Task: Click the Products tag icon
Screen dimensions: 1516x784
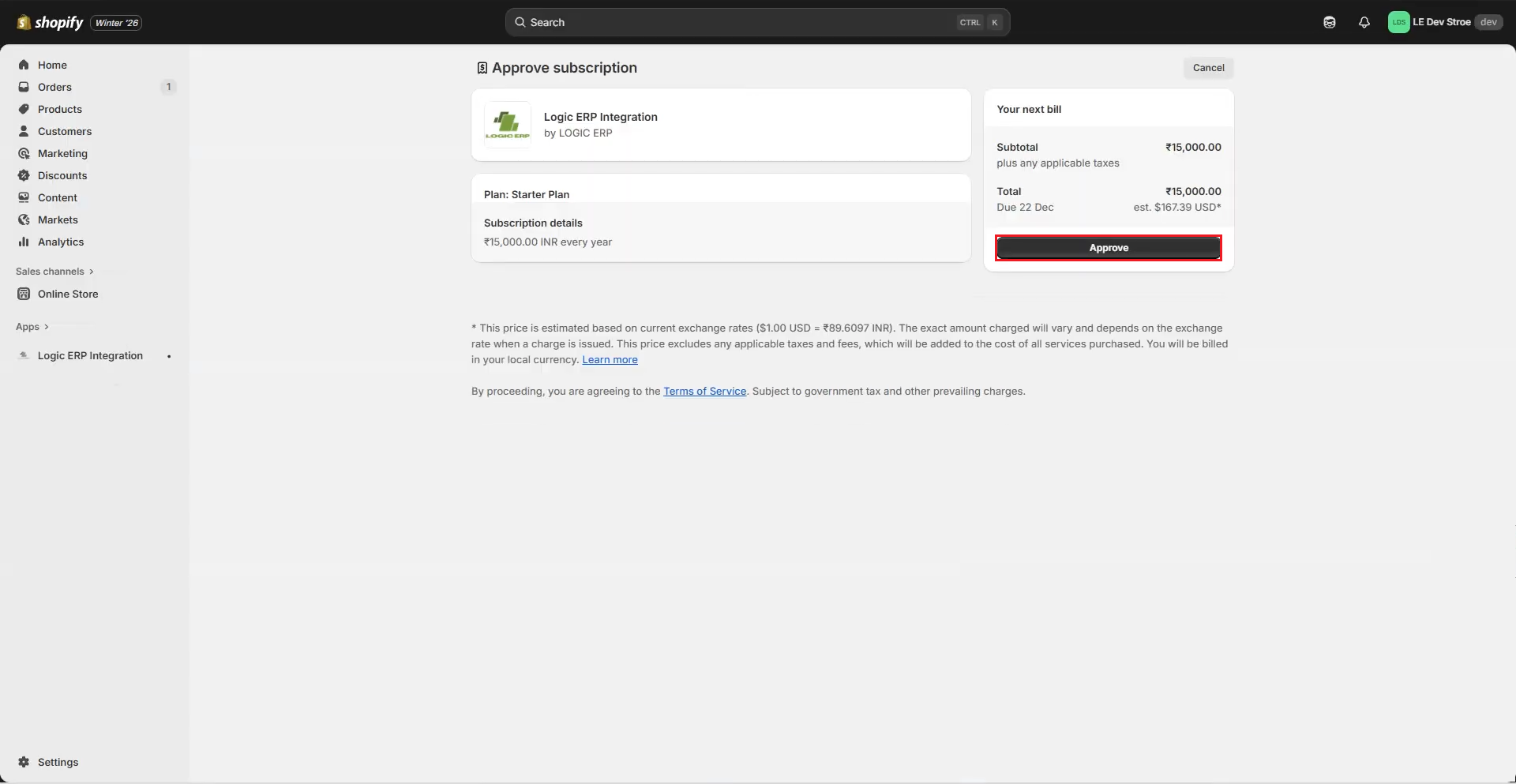Action: pyautogui.click(x=24, y=109)
